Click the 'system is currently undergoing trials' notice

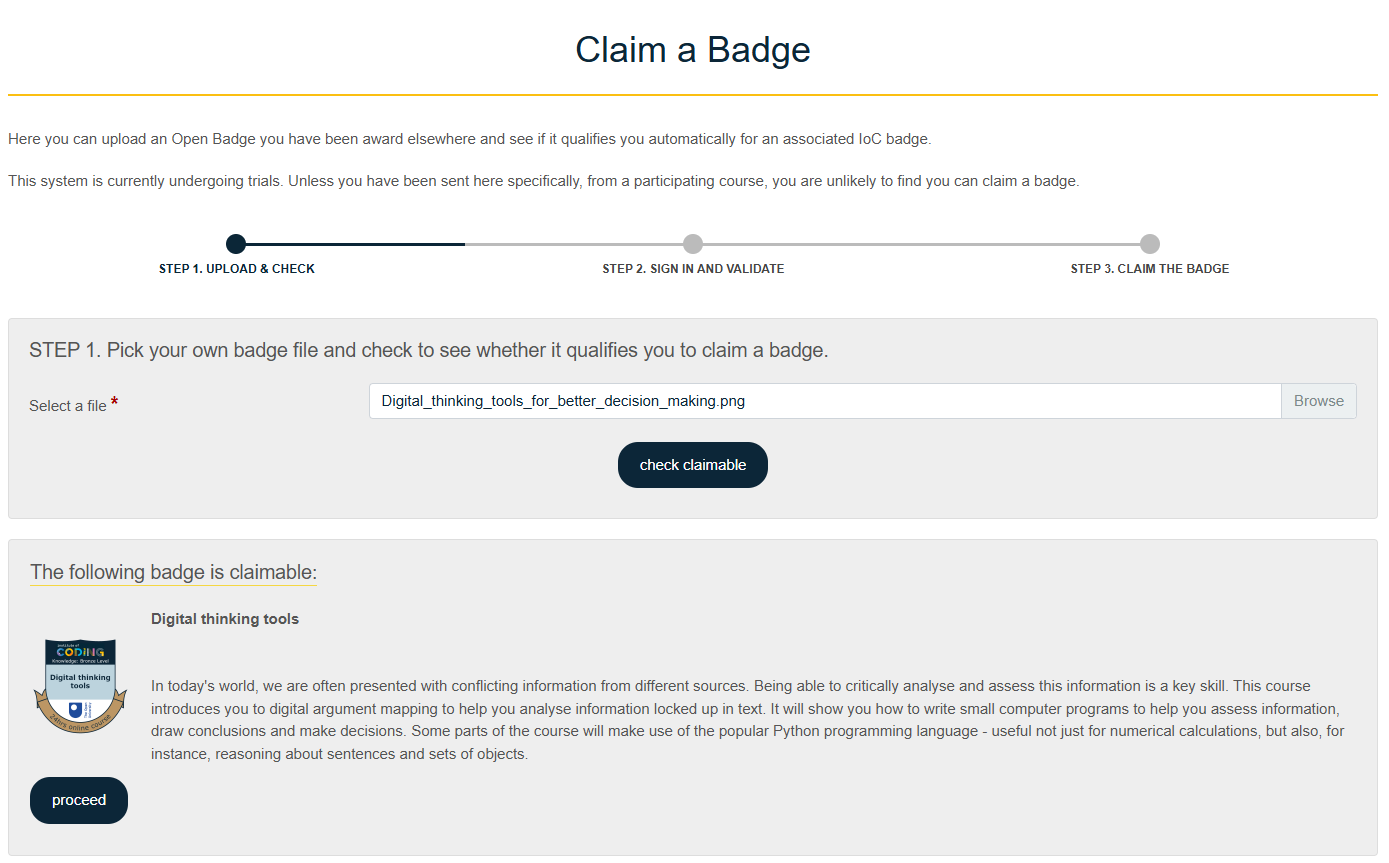point(543,181)
